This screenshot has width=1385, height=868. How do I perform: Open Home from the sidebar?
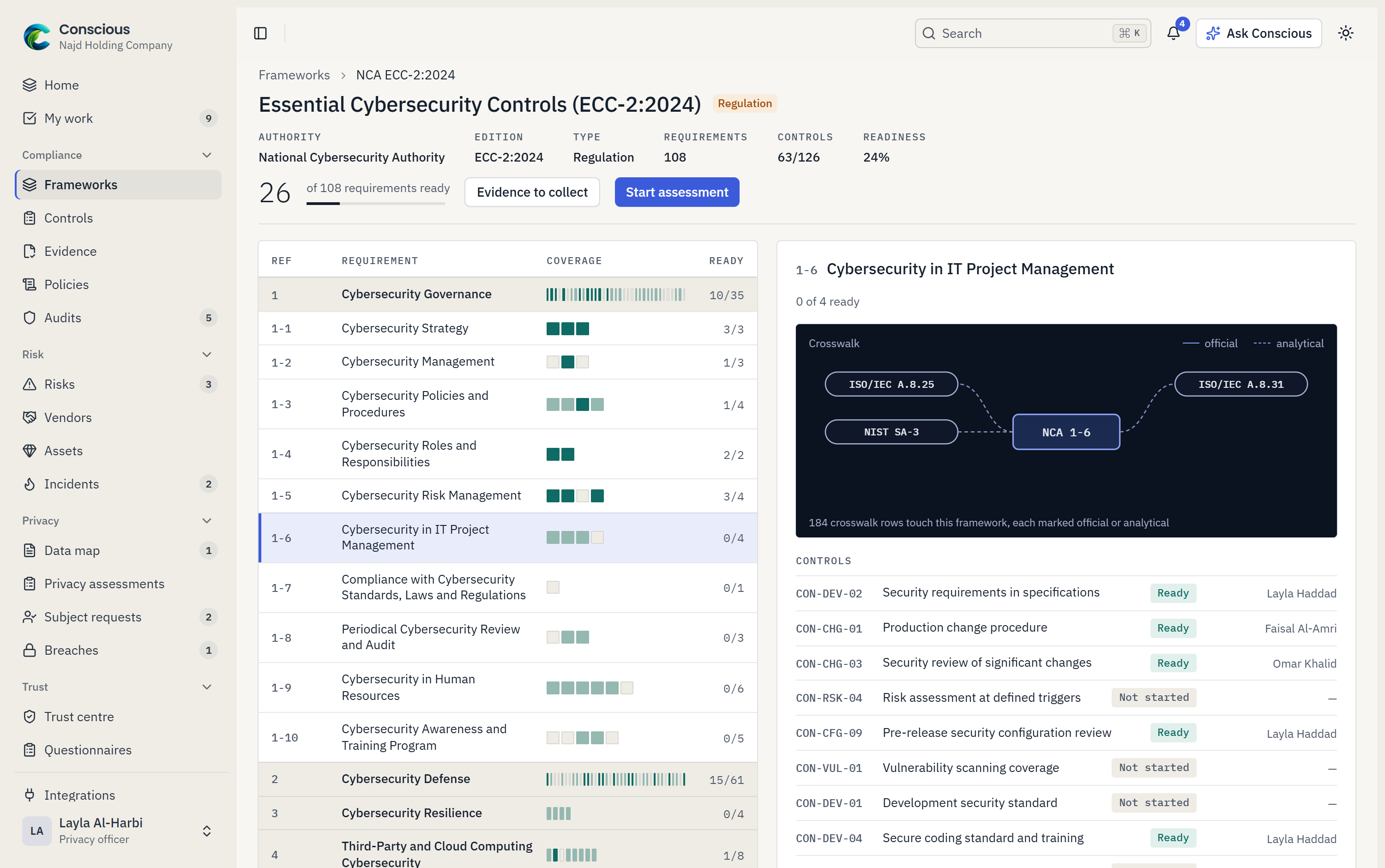pos(118,85)
